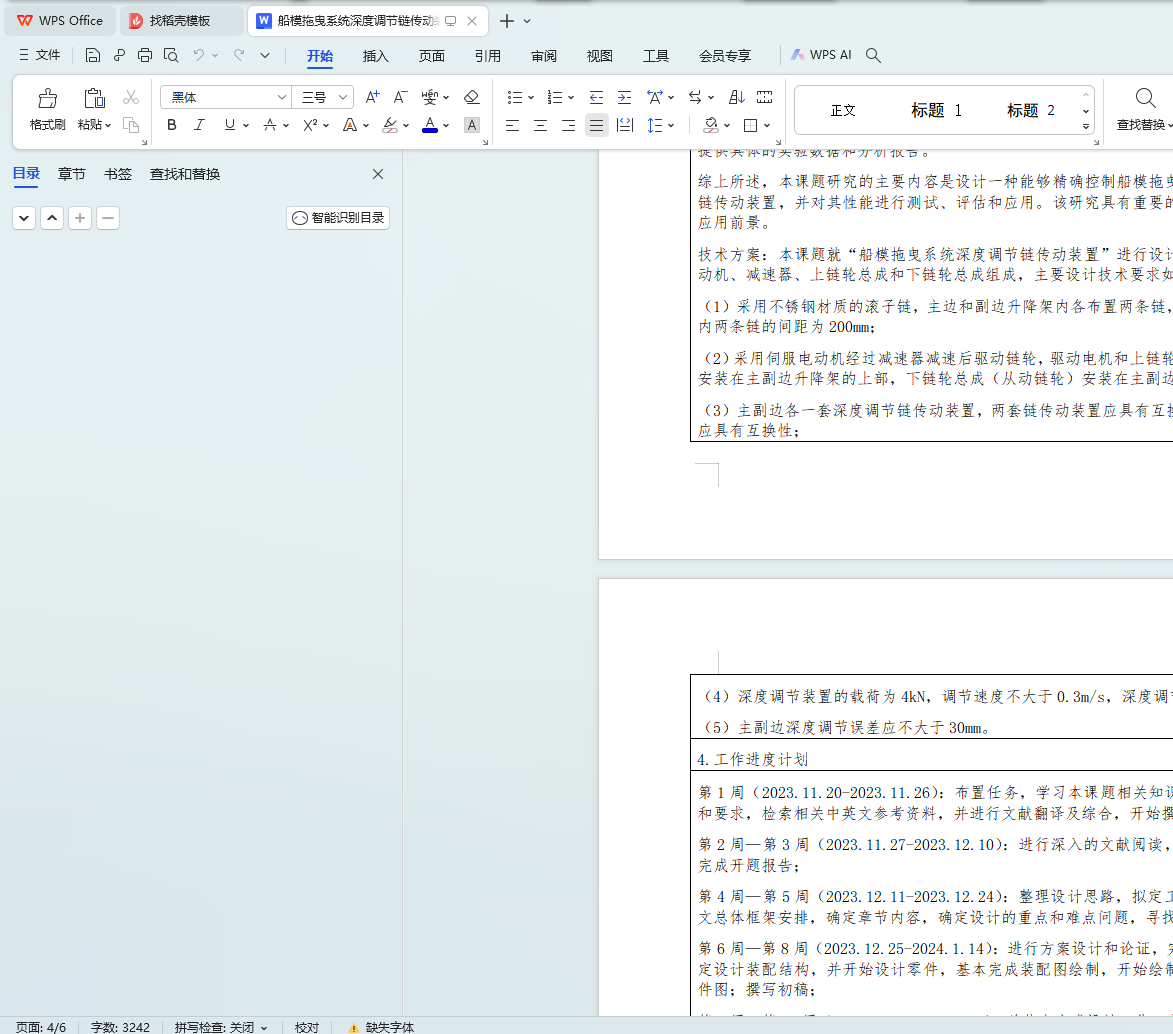Viewport: 1173px width, 1034px height.
Task: Apply the font color swatch (blue A)
Action: 430,125
